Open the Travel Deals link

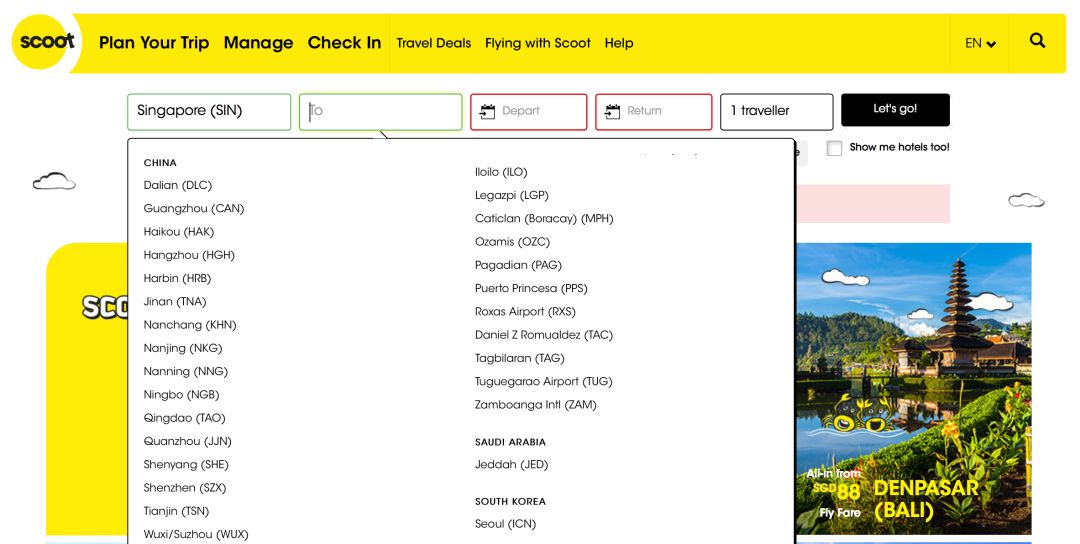pyautogui.click(x=433, y=43)
